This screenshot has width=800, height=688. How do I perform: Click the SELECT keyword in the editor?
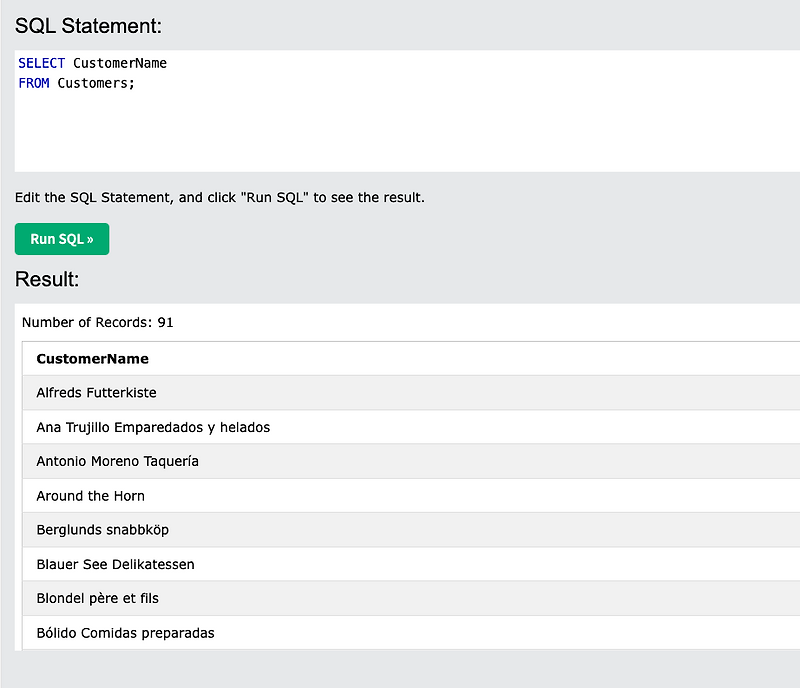[x=41, y=63]
